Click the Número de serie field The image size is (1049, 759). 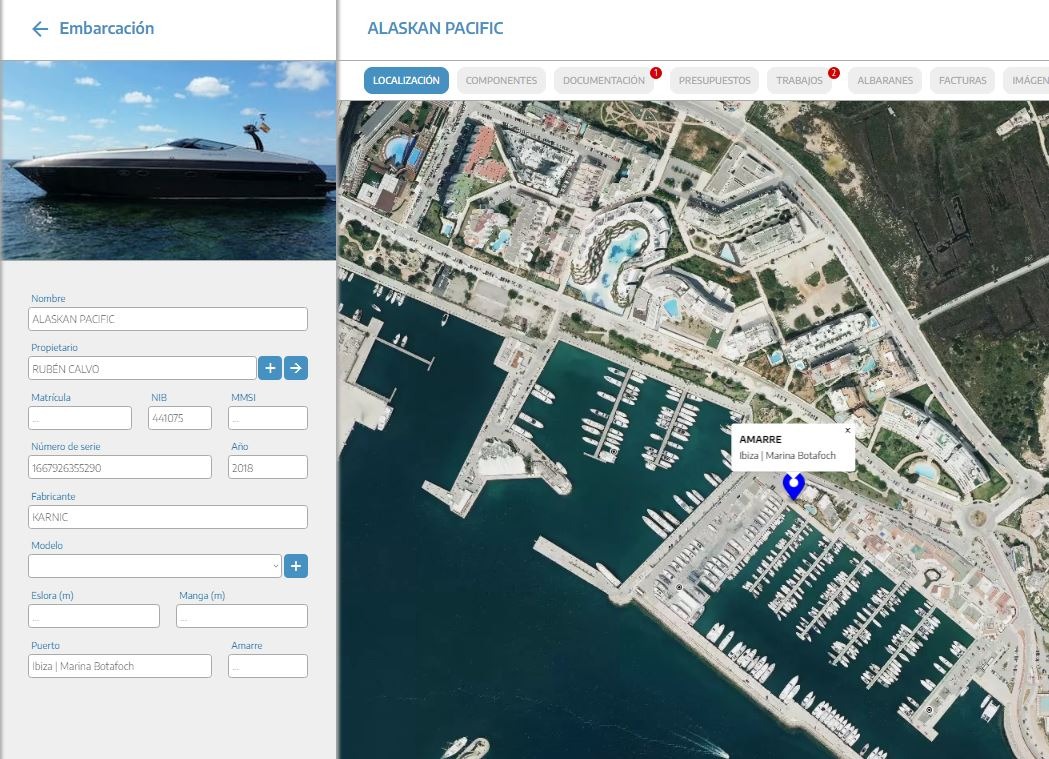click(x=120, y=467)
